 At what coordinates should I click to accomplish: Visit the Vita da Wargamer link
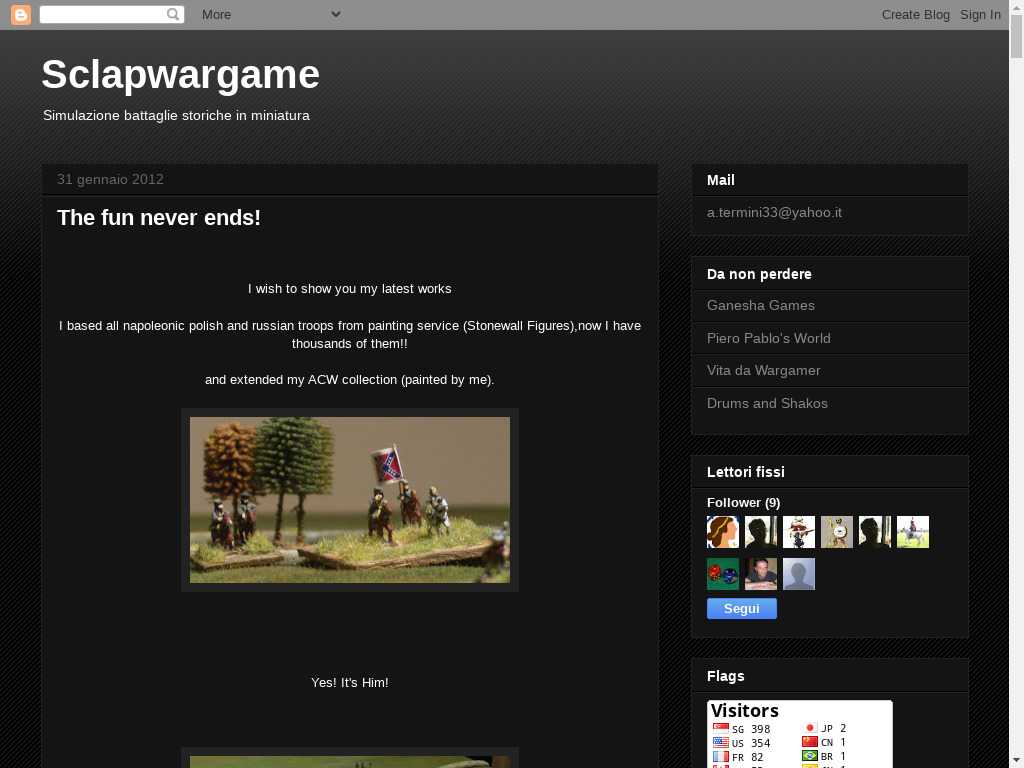pos(763,370)
